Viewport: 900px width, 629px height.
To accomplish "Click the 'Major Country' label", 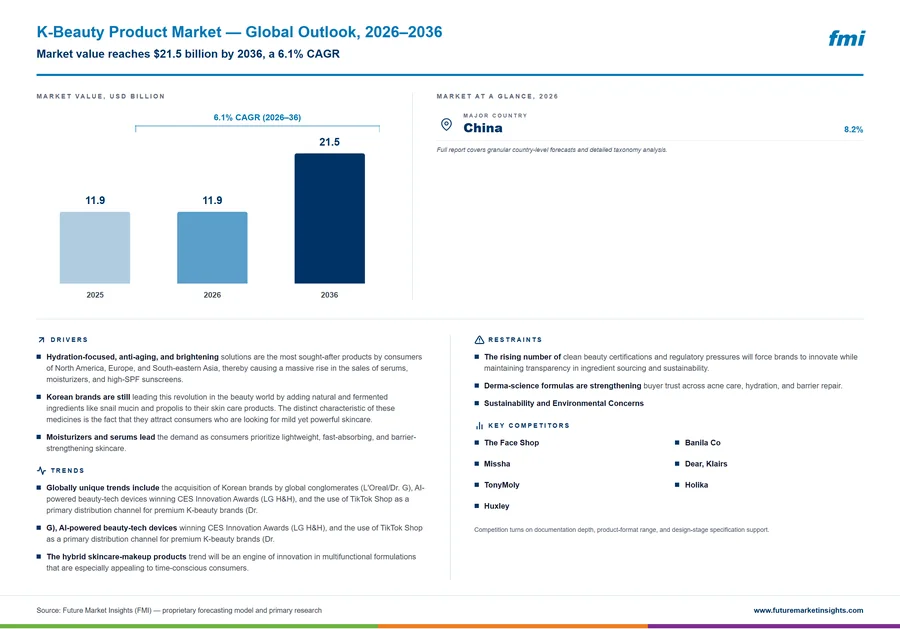I will click(495, 115).
